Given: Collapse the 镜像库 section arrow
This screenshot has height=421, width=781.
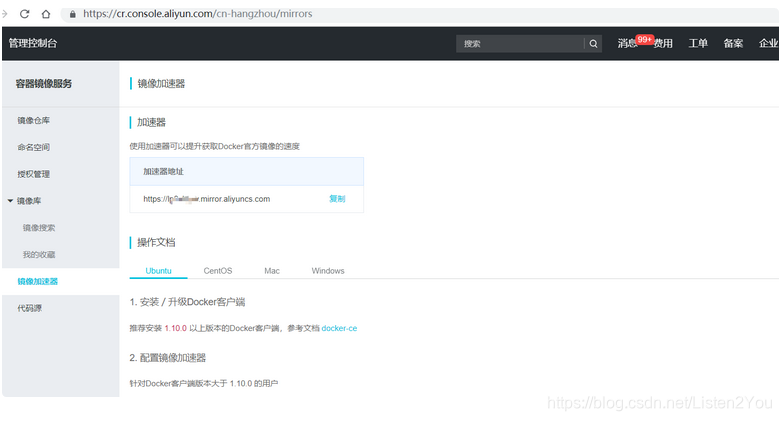Looking at the screenshot, I should pyautogui.click(x=10, y=201).
